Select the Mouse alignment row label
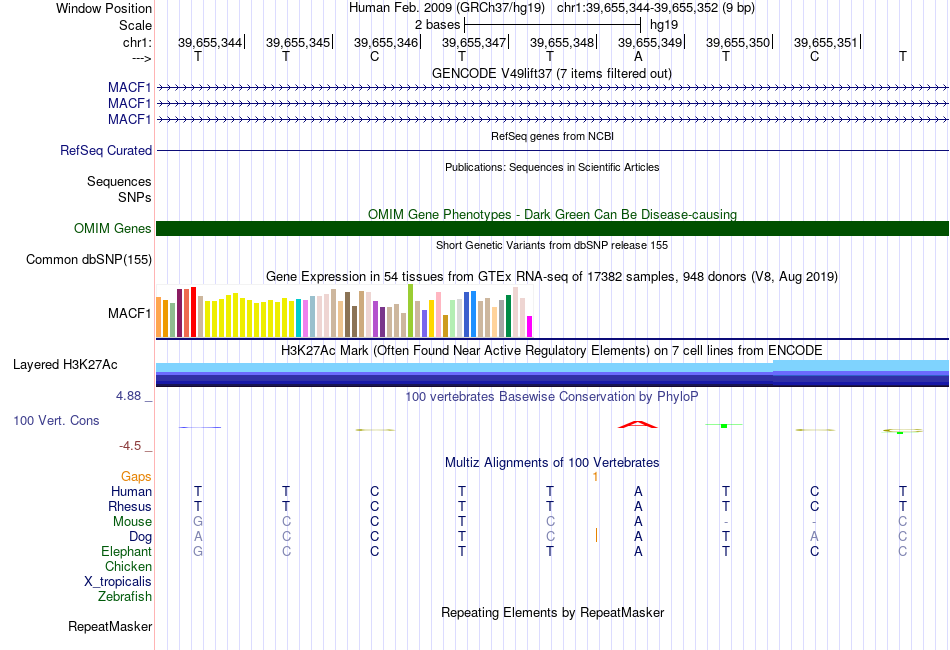950x650 pixels. coord(132,522)
